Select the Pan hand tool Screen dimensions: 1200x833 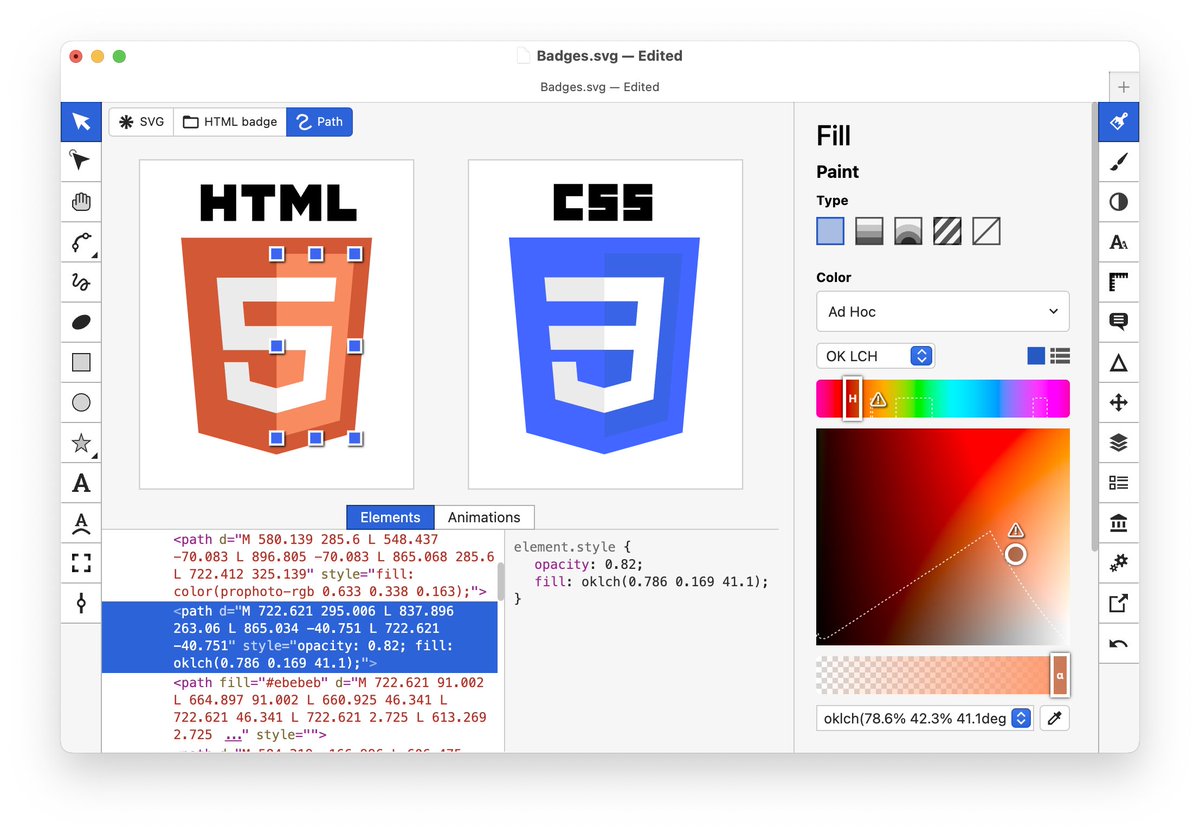pos(81,202)
